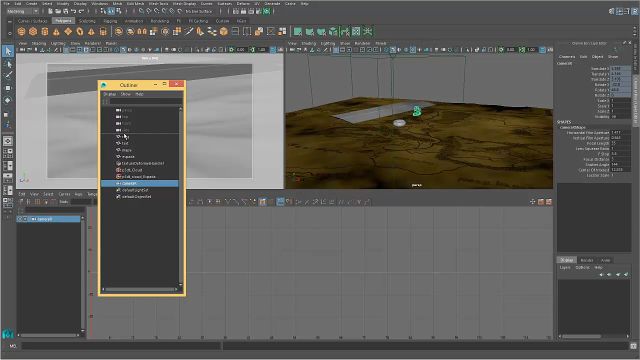
Task: Select the highlighted camera row in Outliner
Action: 140,184
